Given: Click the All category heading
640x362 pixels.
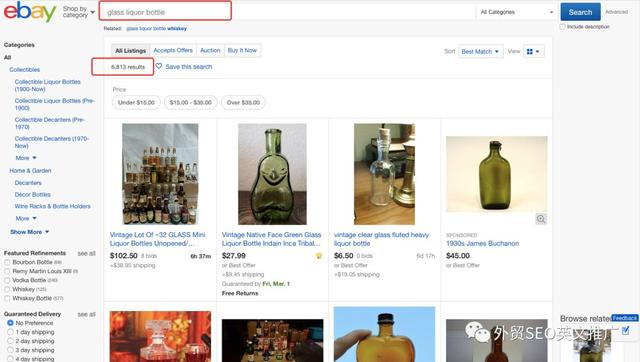Looking at the screenshot, I should pos(7,58).
